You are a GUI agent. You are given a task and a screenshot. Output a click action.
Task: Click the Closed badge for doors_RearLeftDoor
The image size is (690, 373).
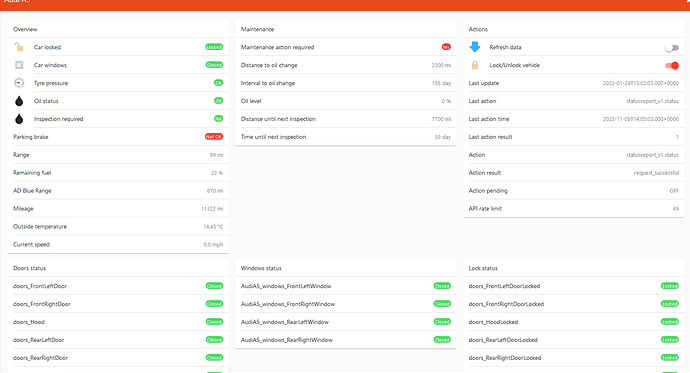(214, 340)
